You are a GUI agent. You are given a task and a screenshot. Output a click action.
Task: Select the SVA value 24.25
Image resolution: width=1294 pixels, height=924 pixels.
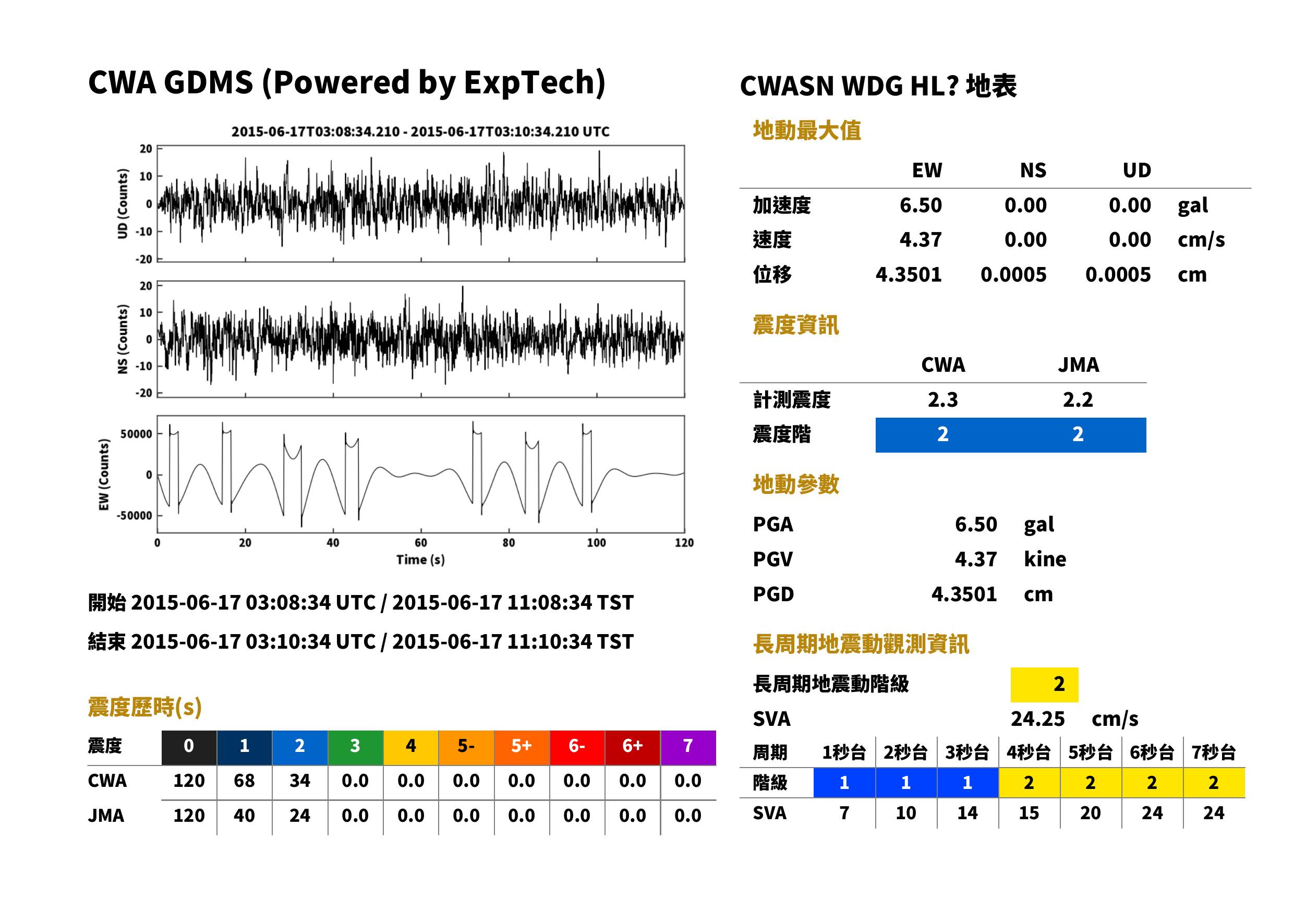coord(1037,719)
